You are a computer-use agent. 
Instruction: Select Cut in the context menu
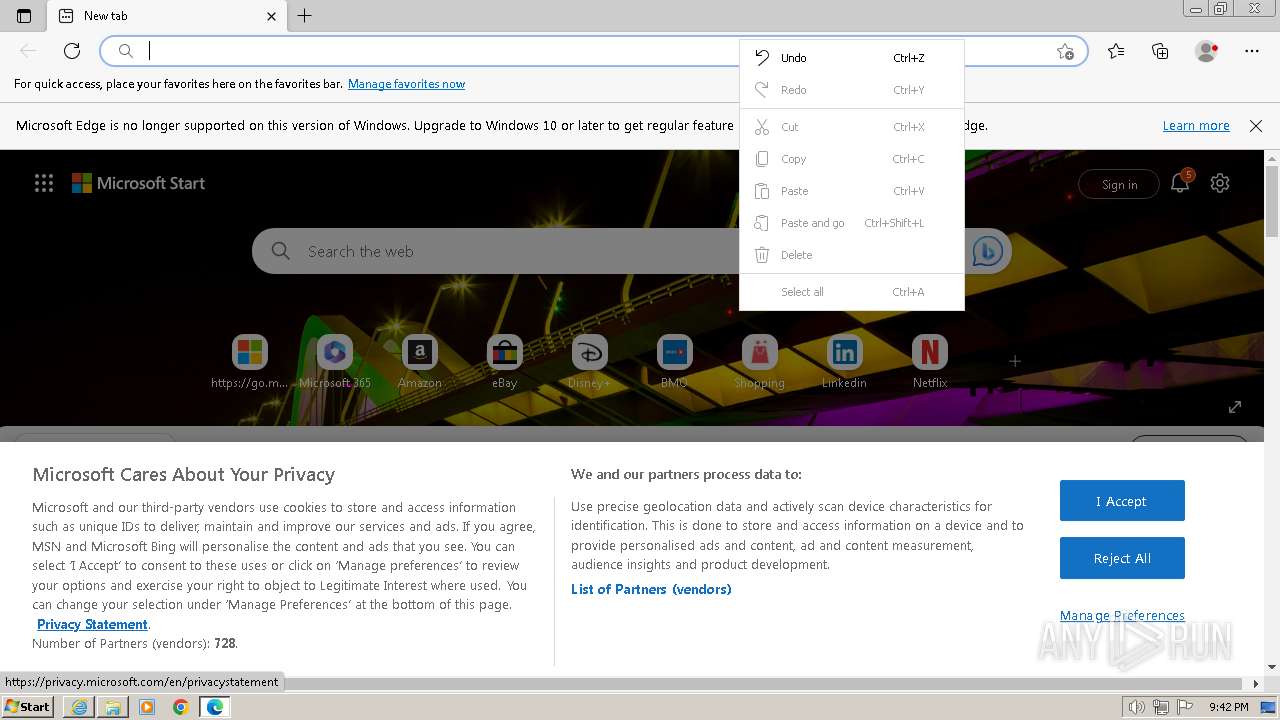point(852,127)
